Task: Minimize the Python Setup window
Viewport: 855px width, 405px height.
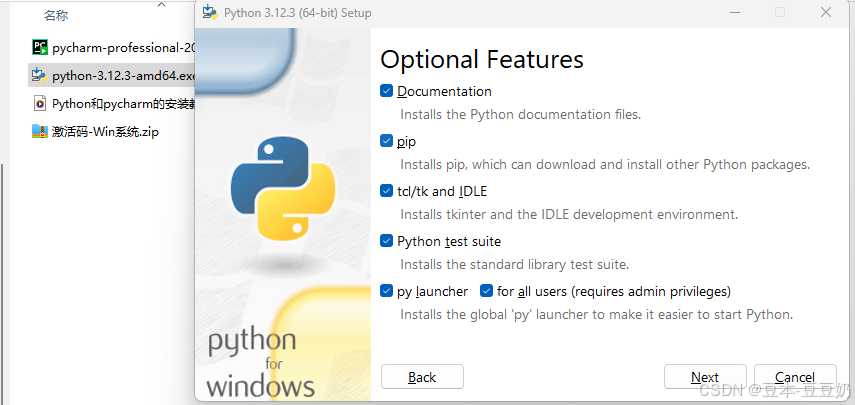Action: pos(734,12)
